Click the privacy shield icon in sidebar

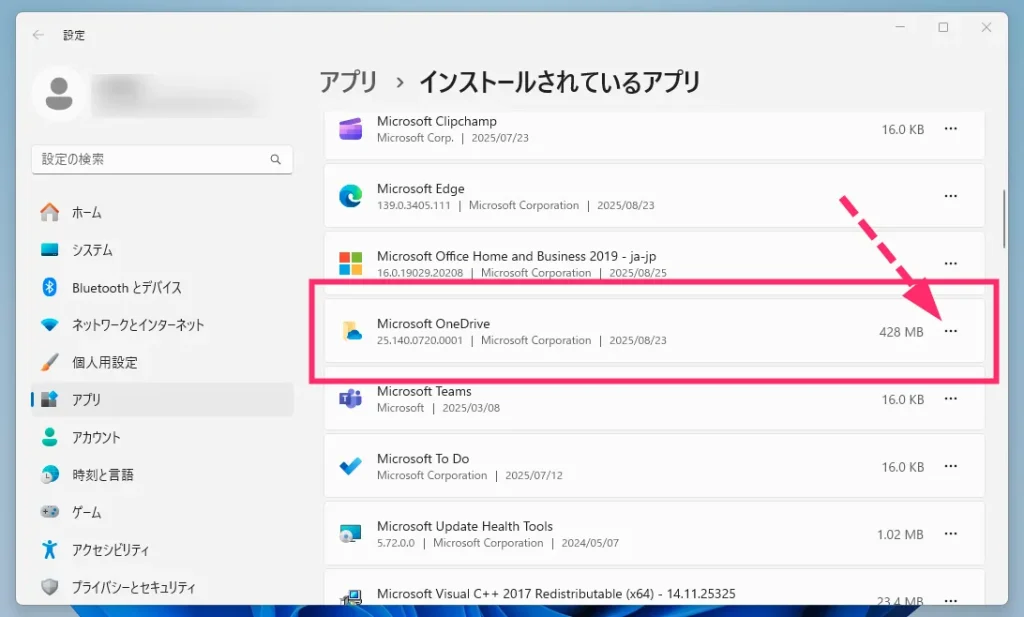click(50, 586)
